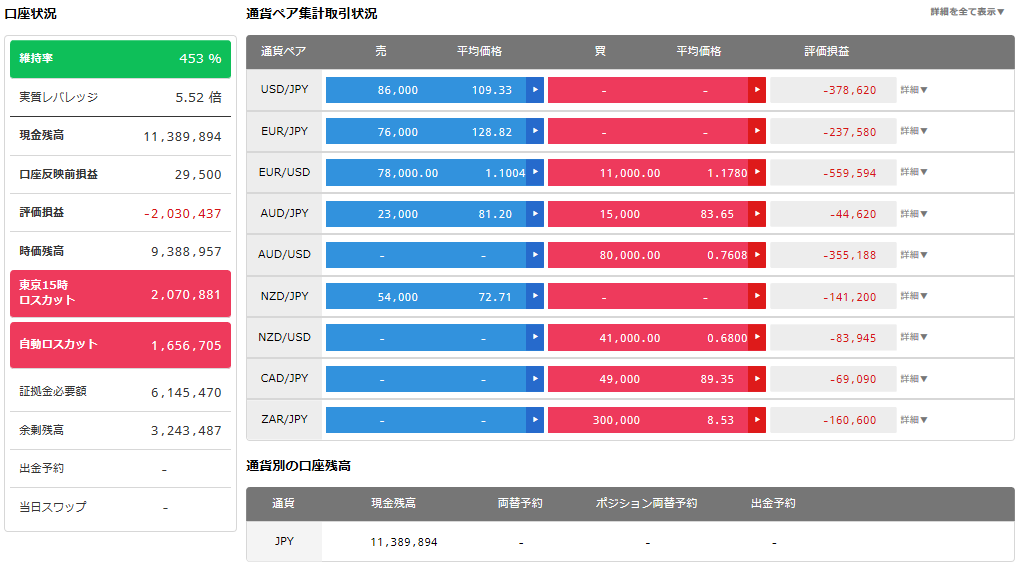This screenshot has width=1026, height=570.
Task: Click the 通貨ペア column header
Action: tap(283, 51)
